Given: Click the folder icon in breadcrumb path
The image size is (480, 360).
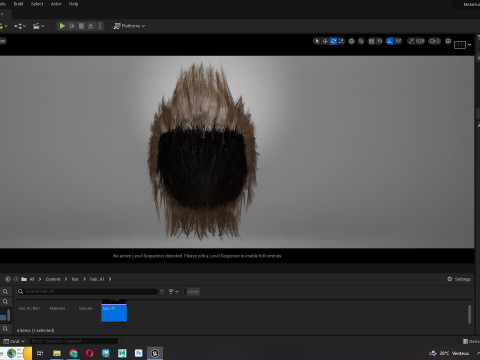Looking at the screenshot, I should point(24,279).
